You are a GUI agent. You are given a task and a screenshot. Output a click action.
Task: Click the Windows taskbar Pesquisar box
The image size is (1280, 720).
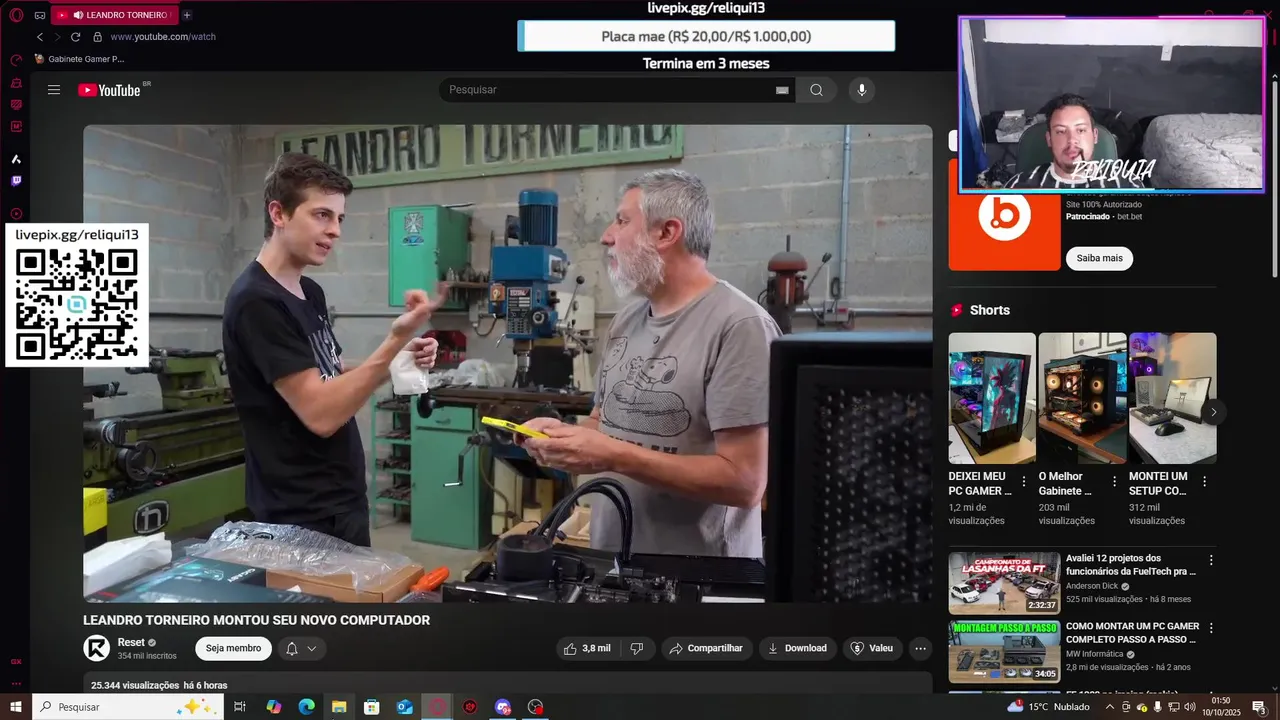click(x=128, y=707)
